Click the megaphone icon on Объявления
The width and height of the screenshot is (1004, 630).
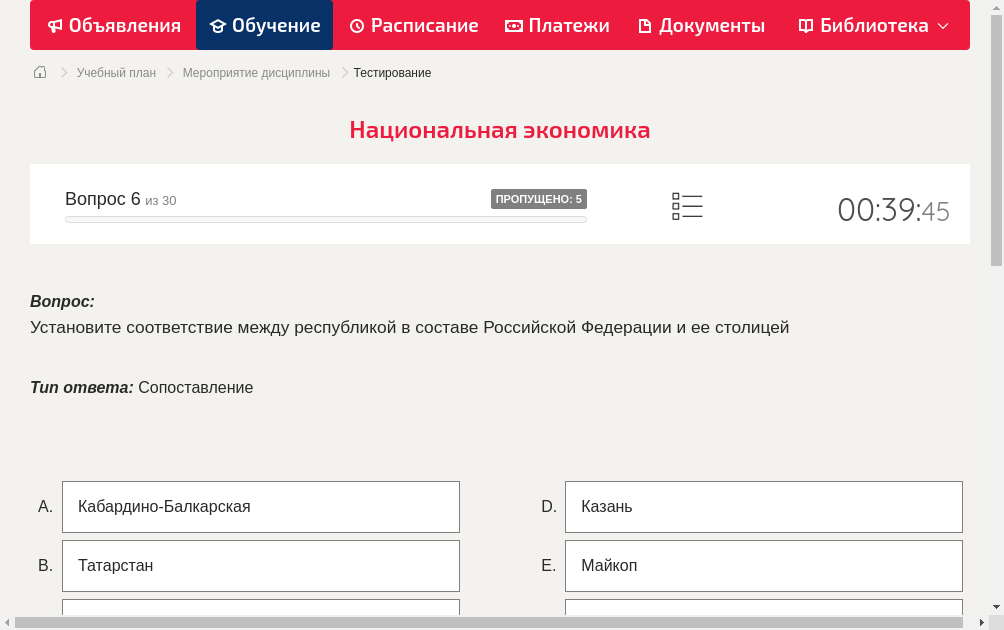point(53,25)
